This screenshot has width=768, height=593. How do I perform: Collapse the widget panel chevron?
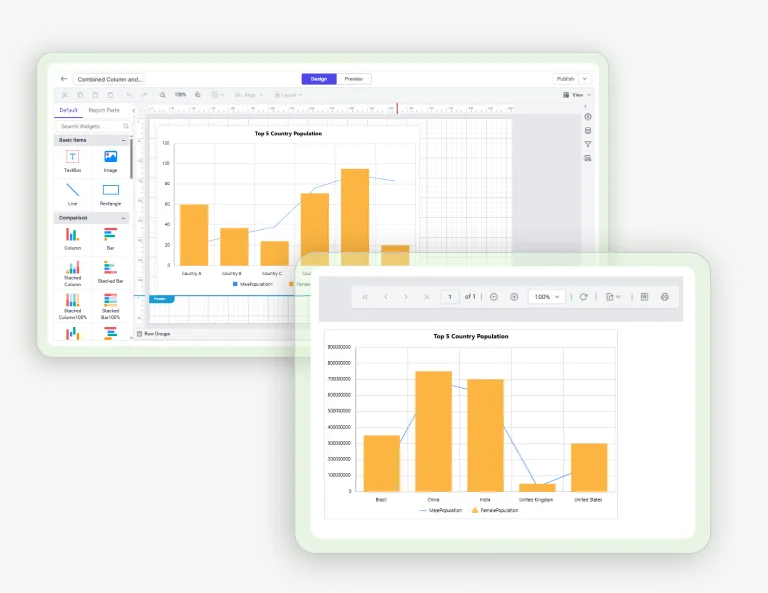click(x=134, y=110)
